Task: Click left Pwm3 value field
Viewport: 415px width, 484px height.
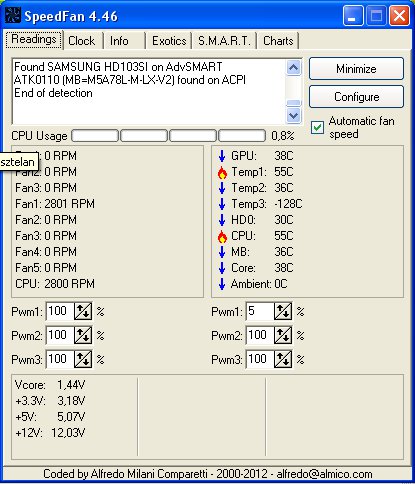Action: pos(60,359)
